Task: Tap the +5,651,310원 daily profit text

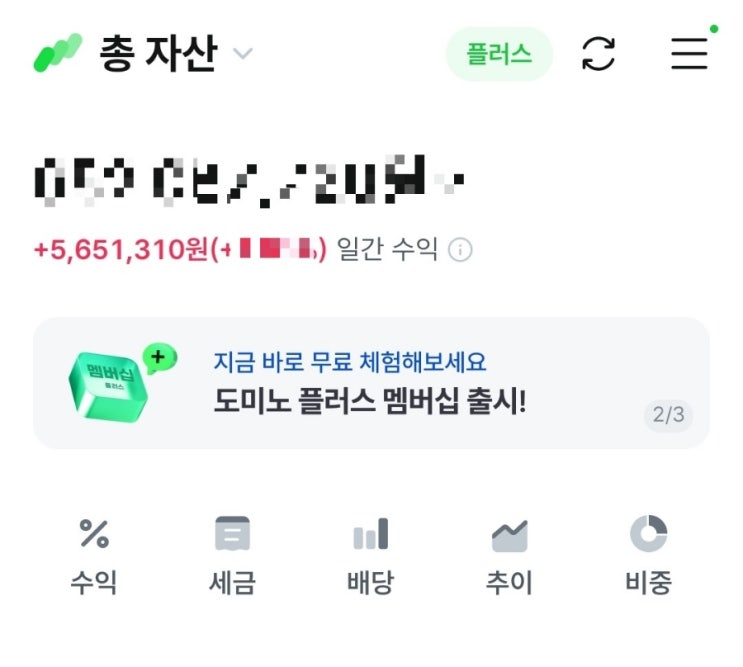Action: point(121,249)
